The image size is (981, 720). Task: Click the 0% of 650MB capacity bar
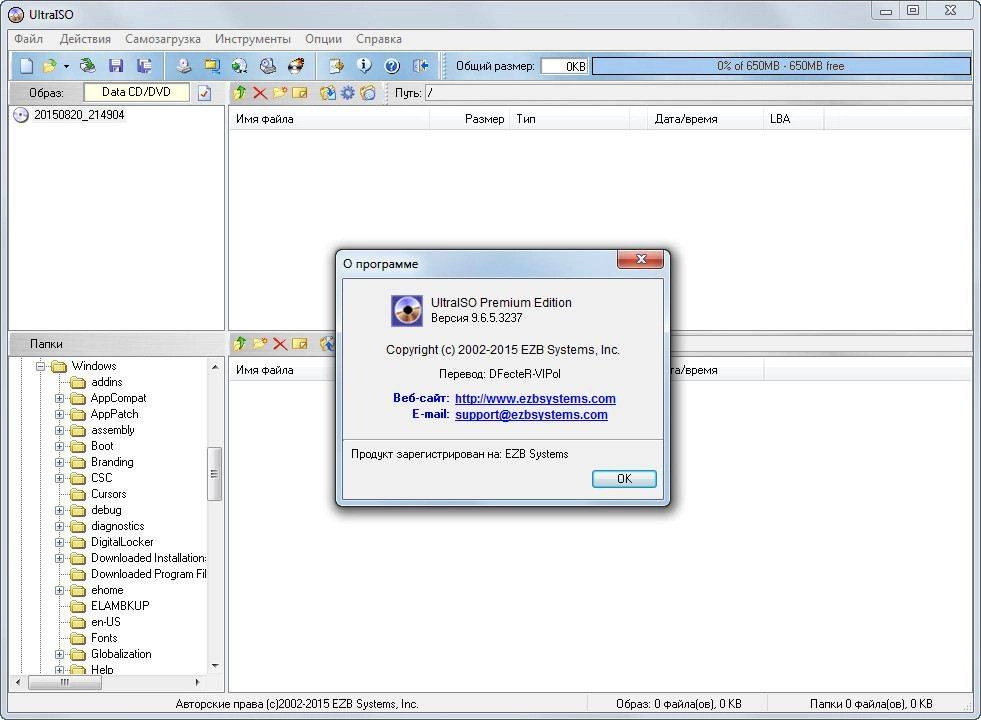pos(781,66)
